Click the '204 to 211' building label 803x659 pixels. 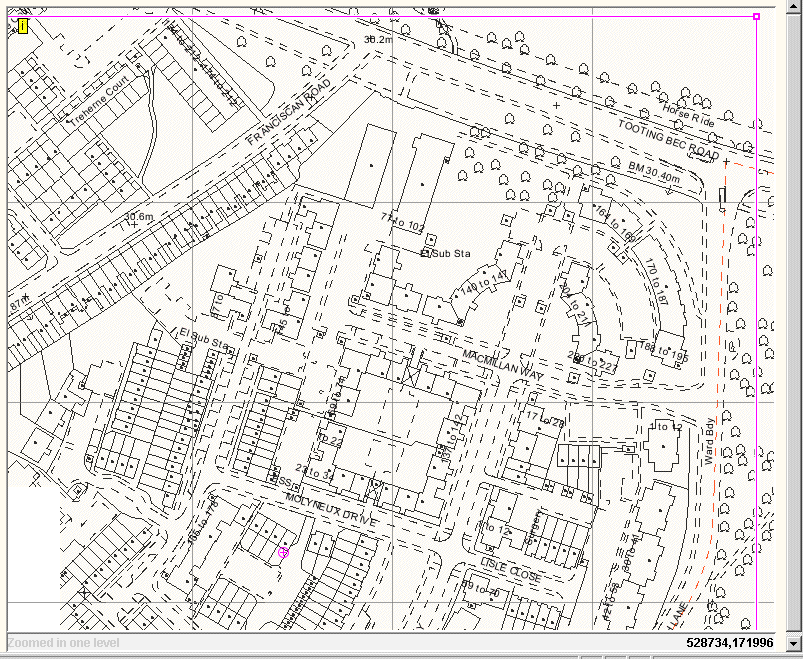[576, 304]
